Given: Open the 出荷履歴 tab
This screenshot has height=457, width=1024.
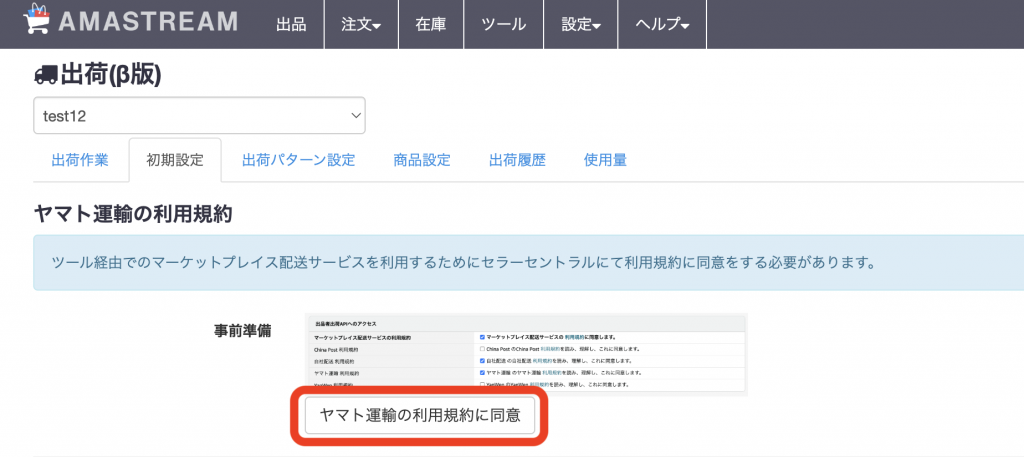Looking at the screenshot, I should (x=517, y=160).
